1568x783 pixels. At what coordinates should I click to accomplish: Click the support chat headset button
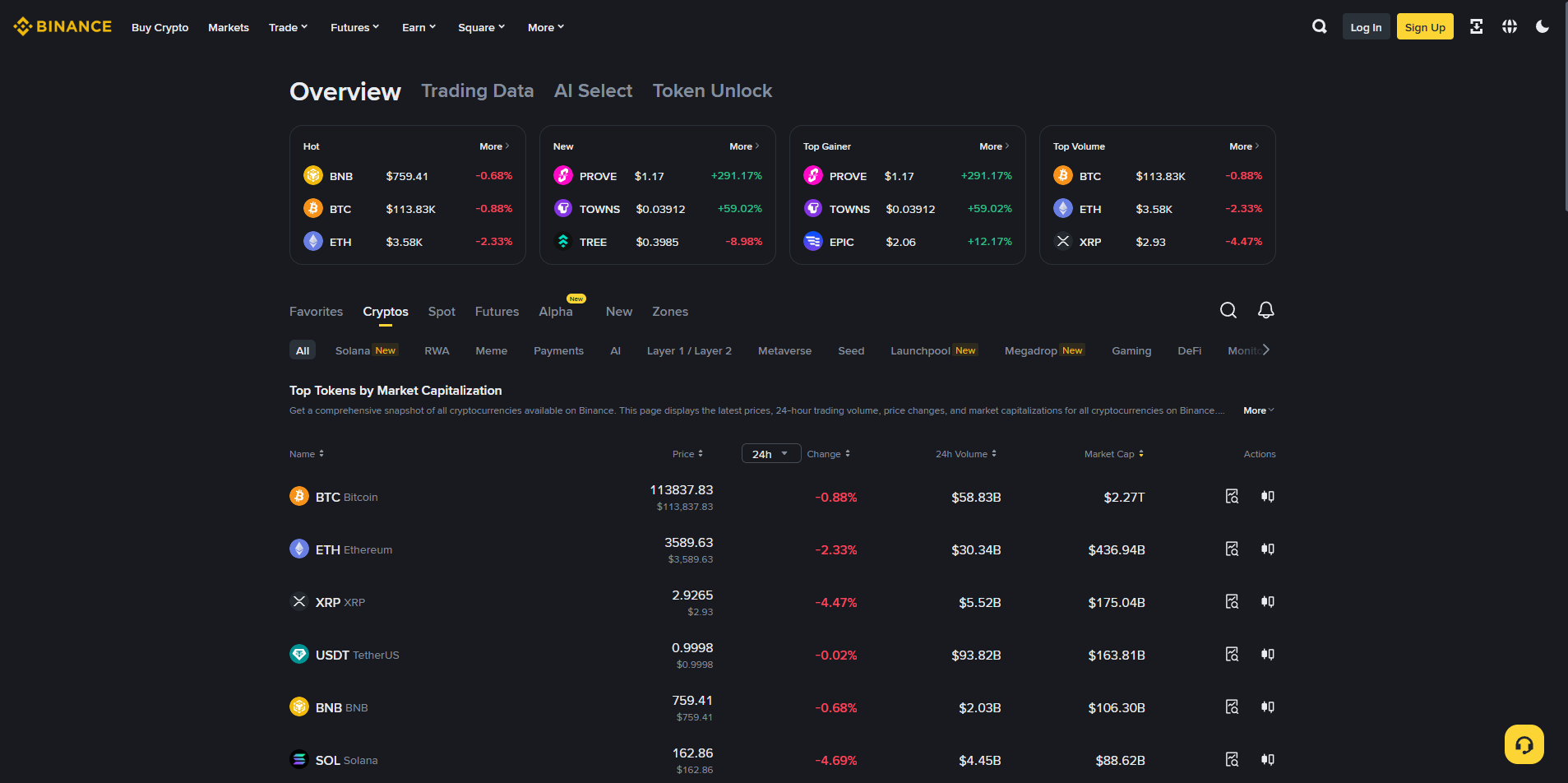(1524, 744)
